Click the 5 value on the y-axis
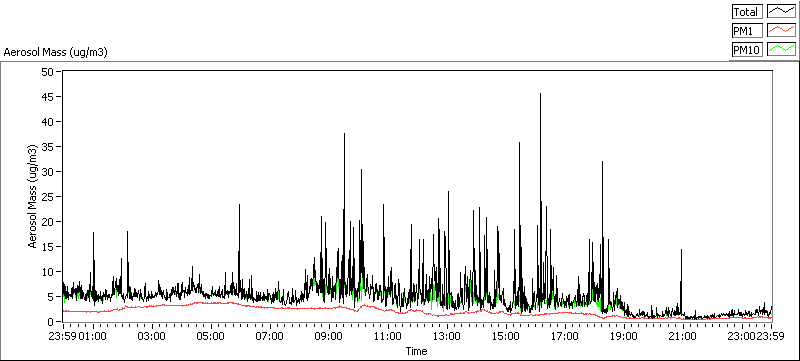Screen dimensions: 800x361 point(51,296)
